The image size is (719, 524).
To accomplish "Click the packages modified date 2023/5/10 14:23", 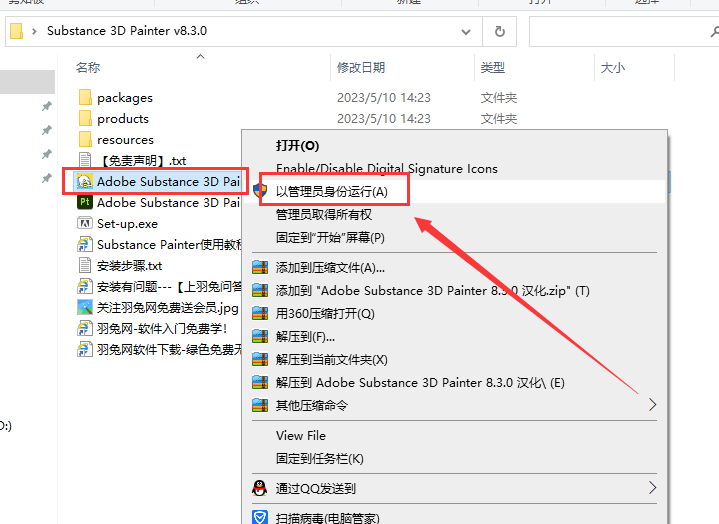I will coord(384,98).
